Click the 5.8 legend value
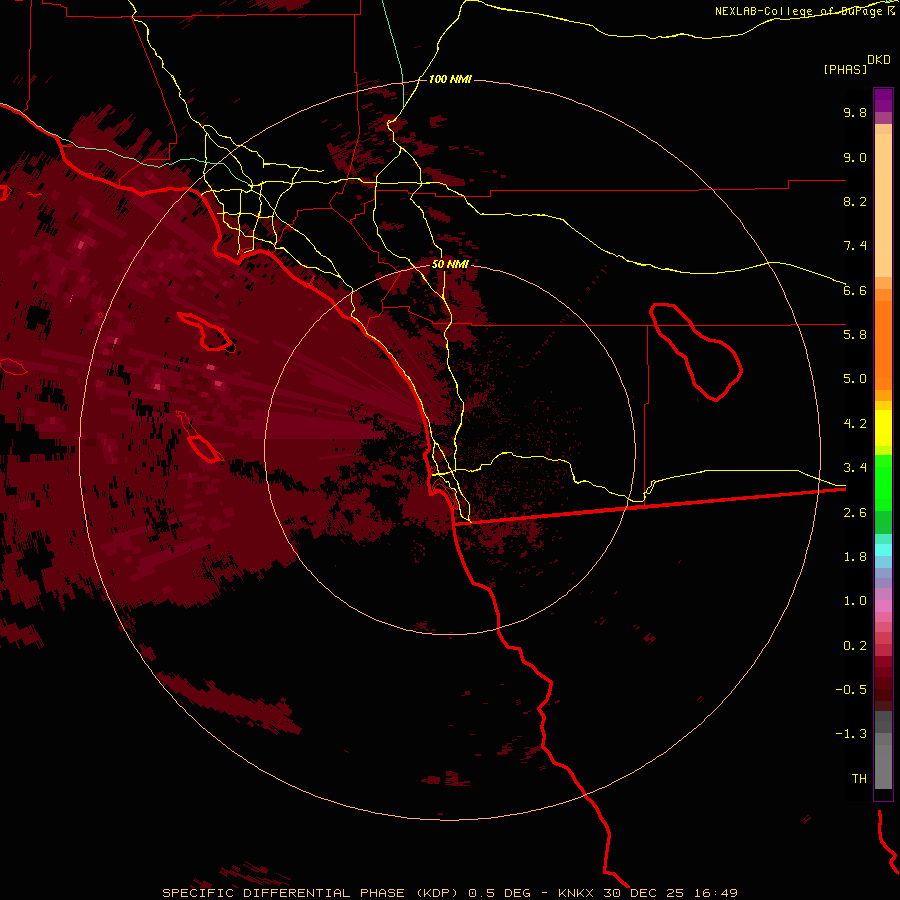This screenshot has width=900, height=900. (x=855, y=335)
